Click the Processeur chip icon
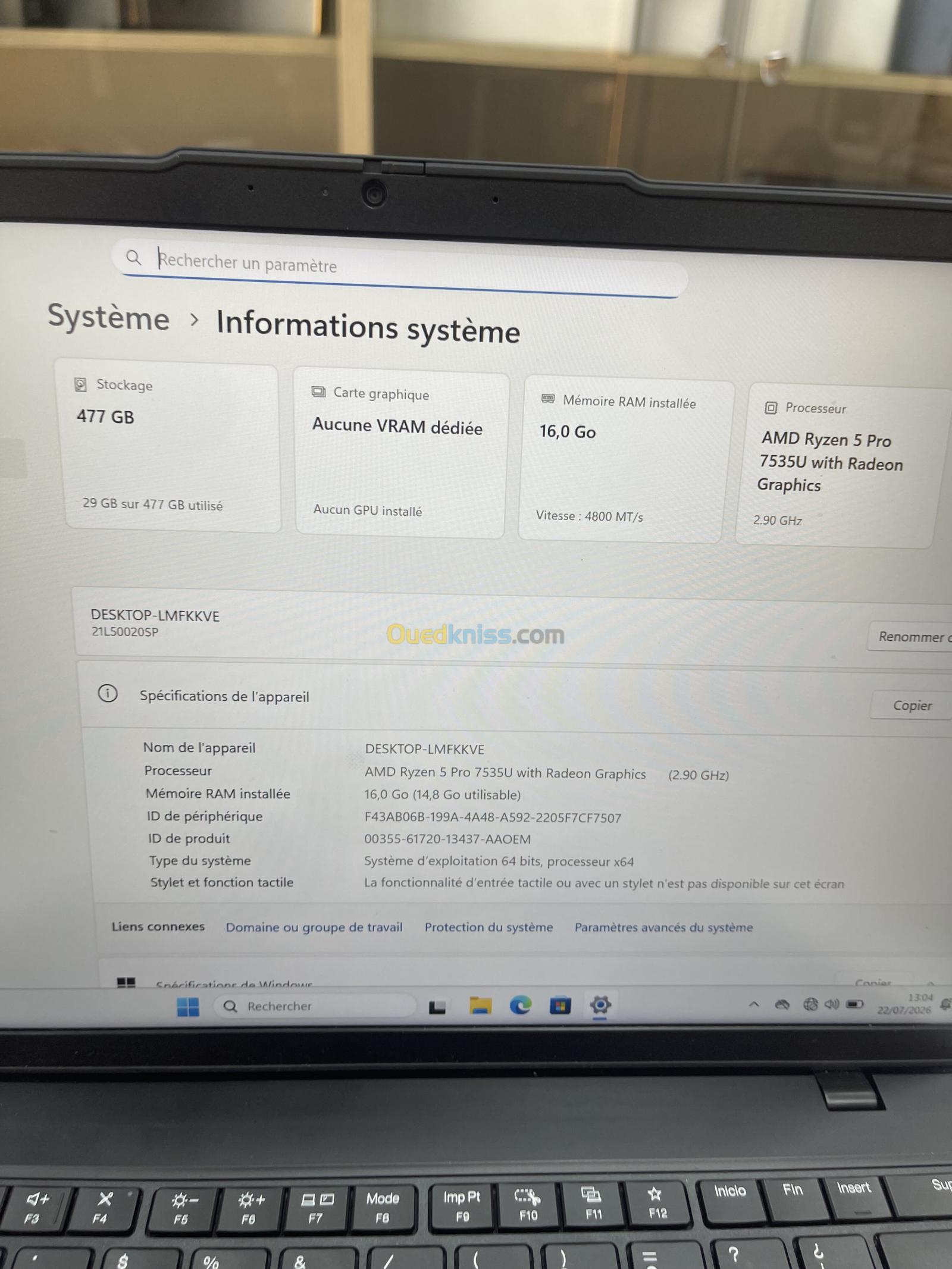This screenshot has width=952, height=1269. tap(771, 408)
